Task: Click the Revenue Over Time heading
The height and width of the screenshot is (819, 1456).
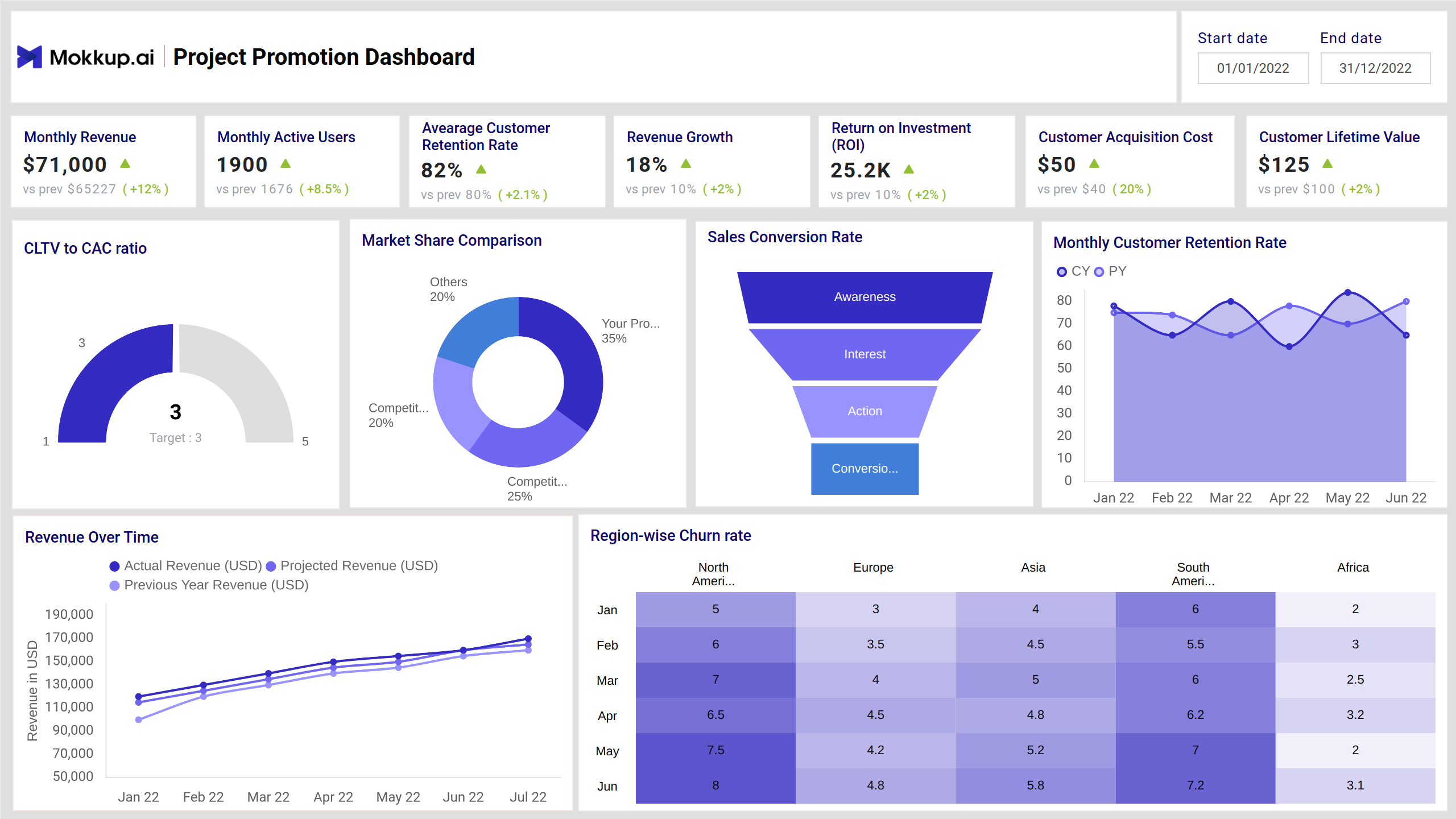Action: point(92,537)
